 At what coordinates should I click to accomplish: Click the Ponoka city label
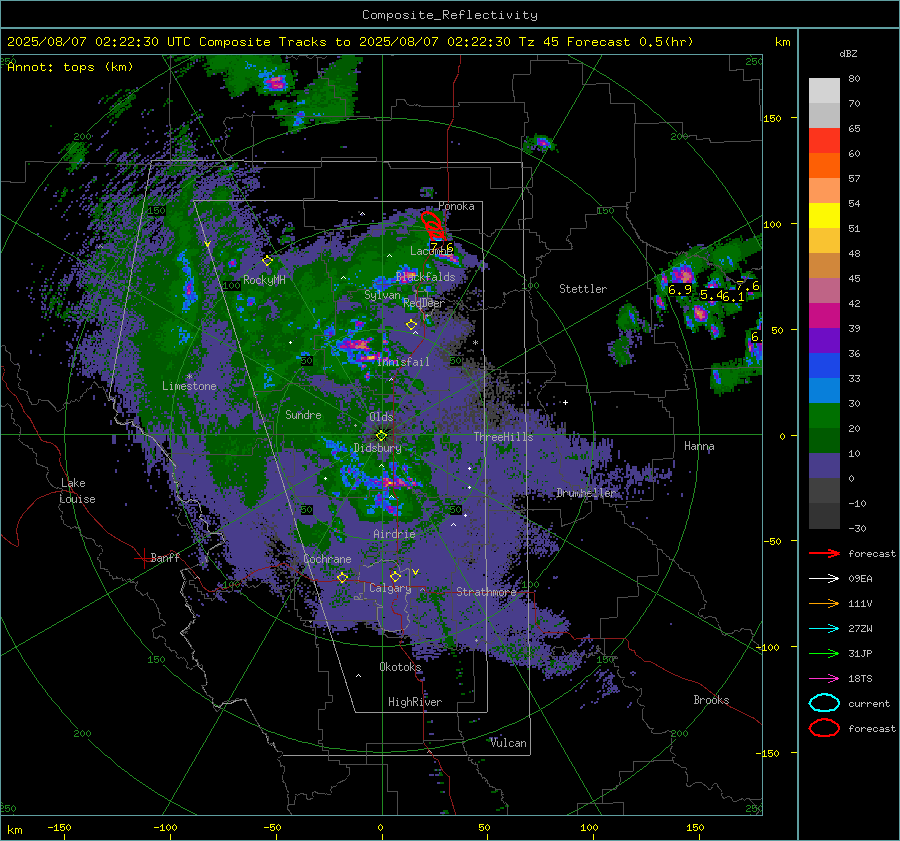click(x=456, y=206)
